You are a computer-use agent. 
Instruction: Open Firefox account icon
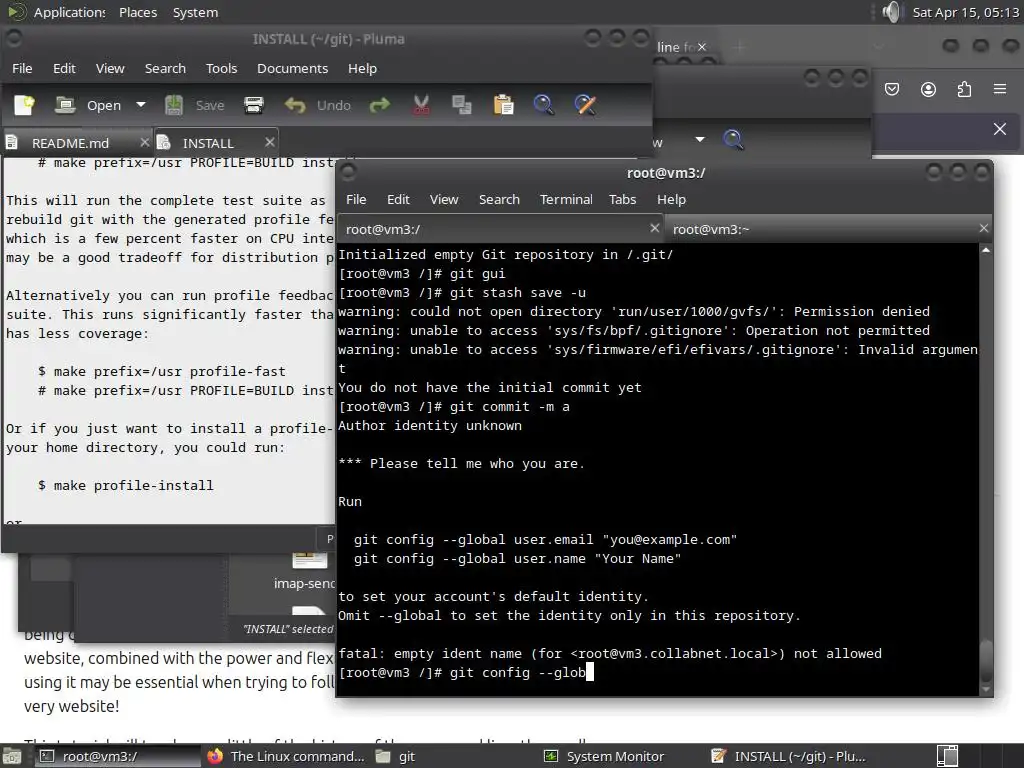[928, 89]
